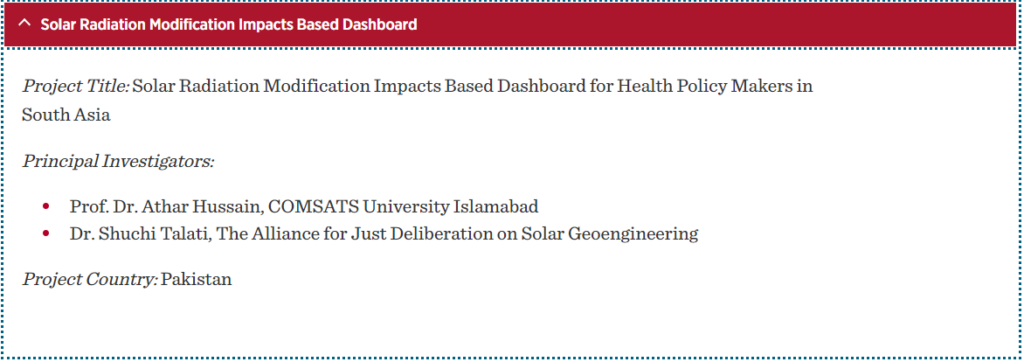Click the Solar Radiation Modification Impacts header title
This screenshot has height=362, width=1024.
[229, 25]
